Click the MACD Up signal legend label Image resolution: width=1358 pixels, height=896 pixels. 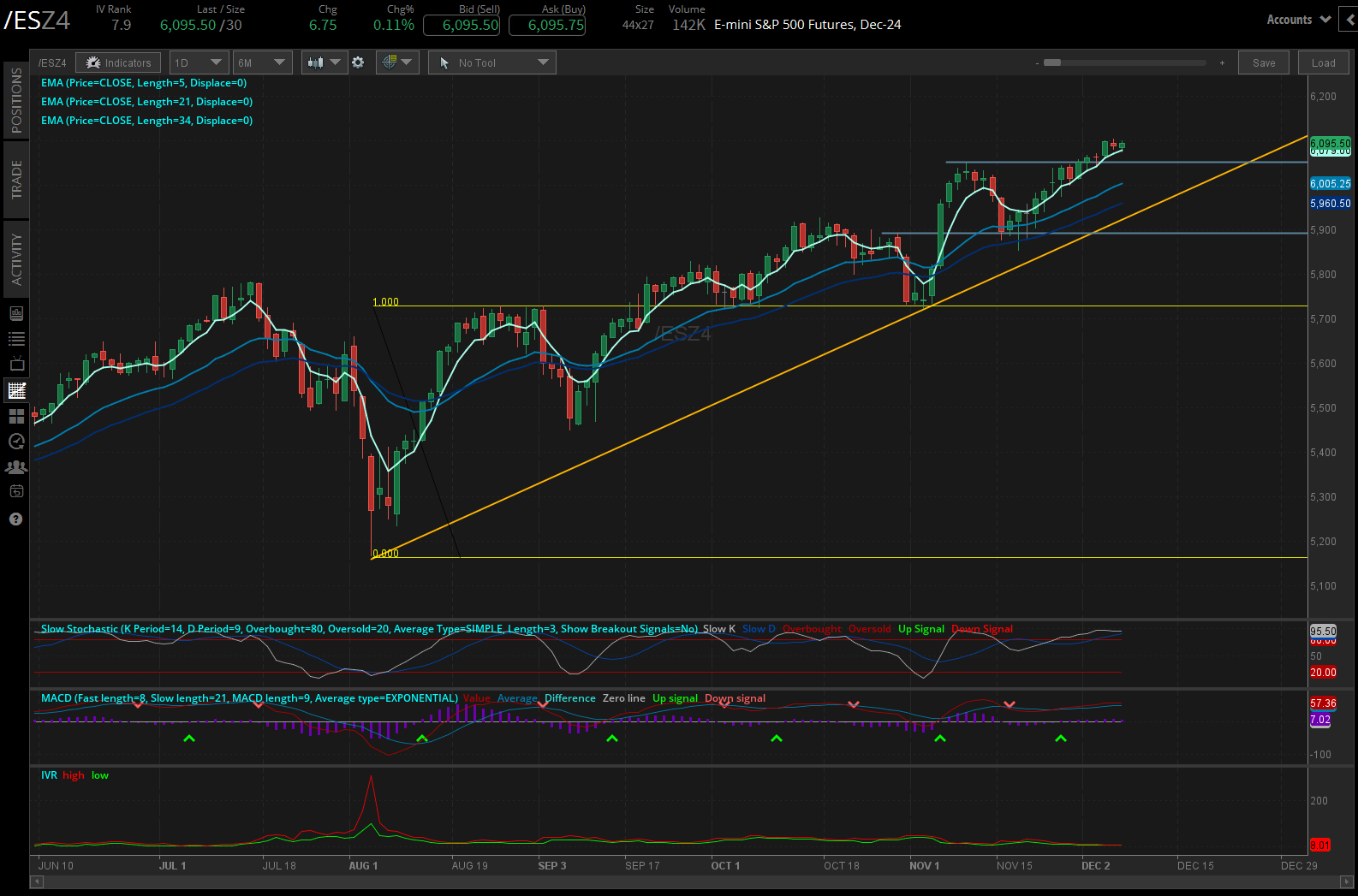[x=675, y=698]
